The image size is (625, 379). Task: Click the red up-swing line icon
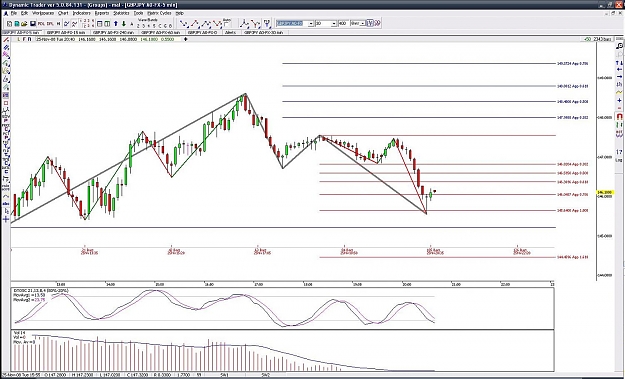point(195,24)
